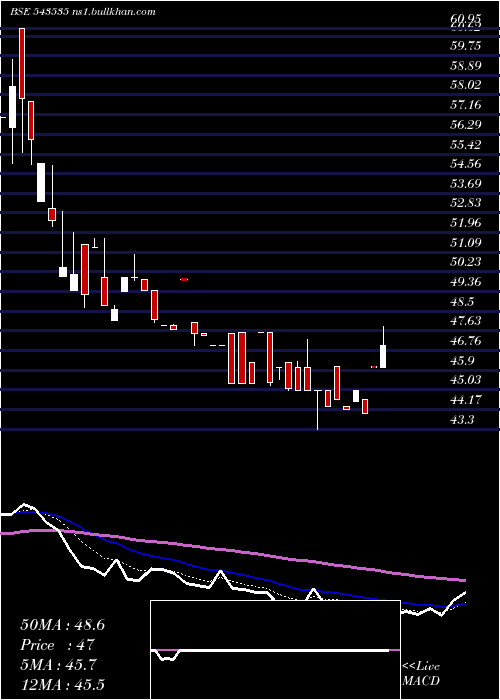Select the 60.95 price axis label
Viewport: 500px width, 700px height.
pyautogui.click(x=466, y=19)
